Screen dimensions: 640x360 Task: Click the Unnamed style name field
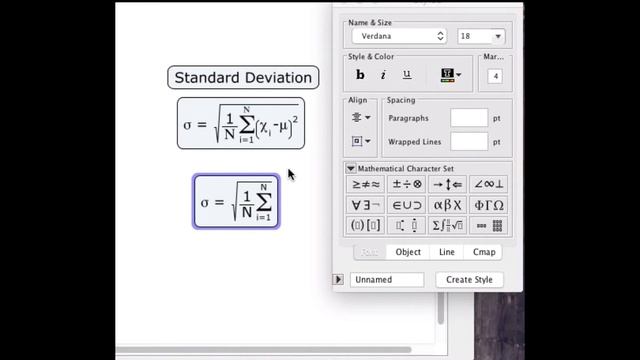tap(387, 280)
